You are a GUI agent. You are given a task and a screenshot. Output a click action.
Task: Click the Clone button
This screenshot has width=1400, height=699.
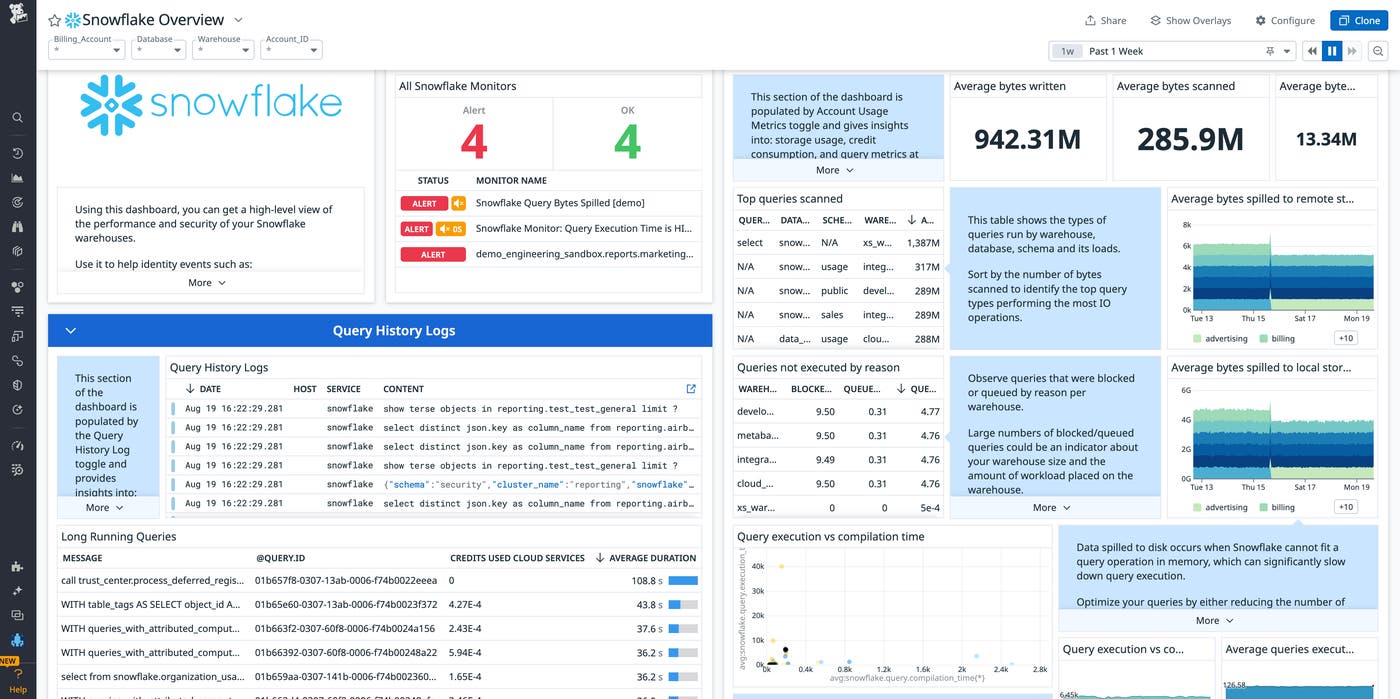[x=1358, y=19]
